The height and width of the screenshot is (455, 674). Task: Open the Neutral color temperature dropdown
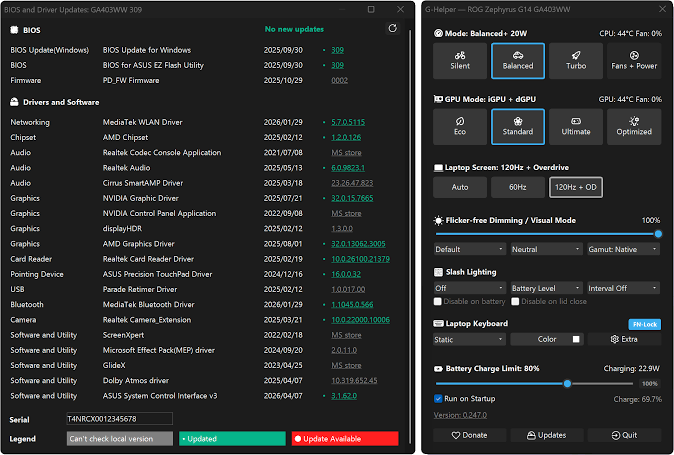[546, 249]
